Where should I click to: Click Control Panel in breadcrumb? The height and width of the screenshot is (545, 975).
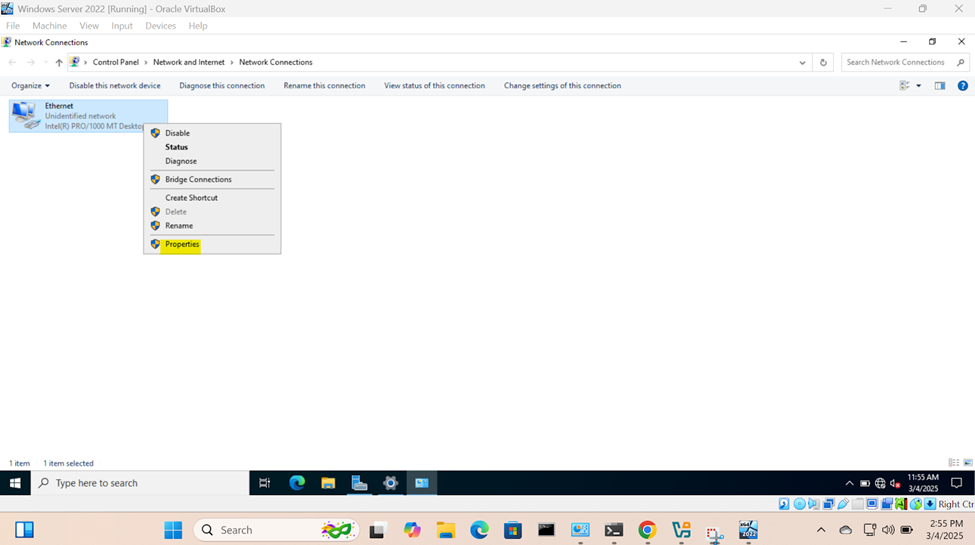(116, 62)
